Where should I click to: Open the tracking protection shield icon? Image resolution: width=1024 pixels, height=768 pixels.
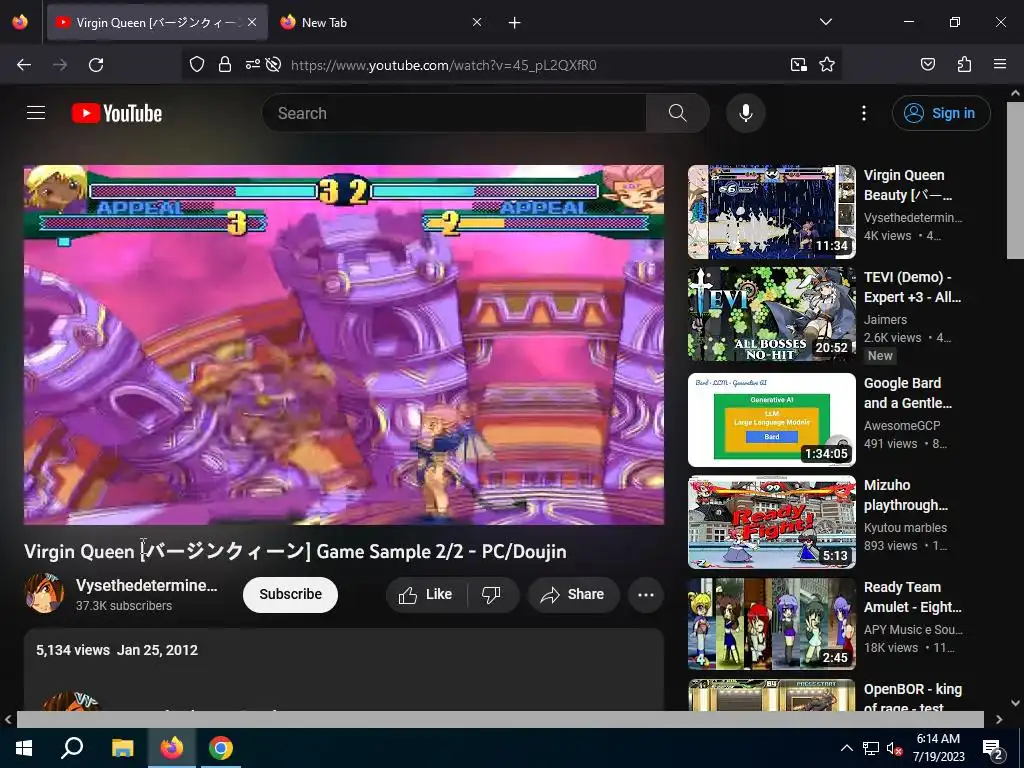pos(197,65)
